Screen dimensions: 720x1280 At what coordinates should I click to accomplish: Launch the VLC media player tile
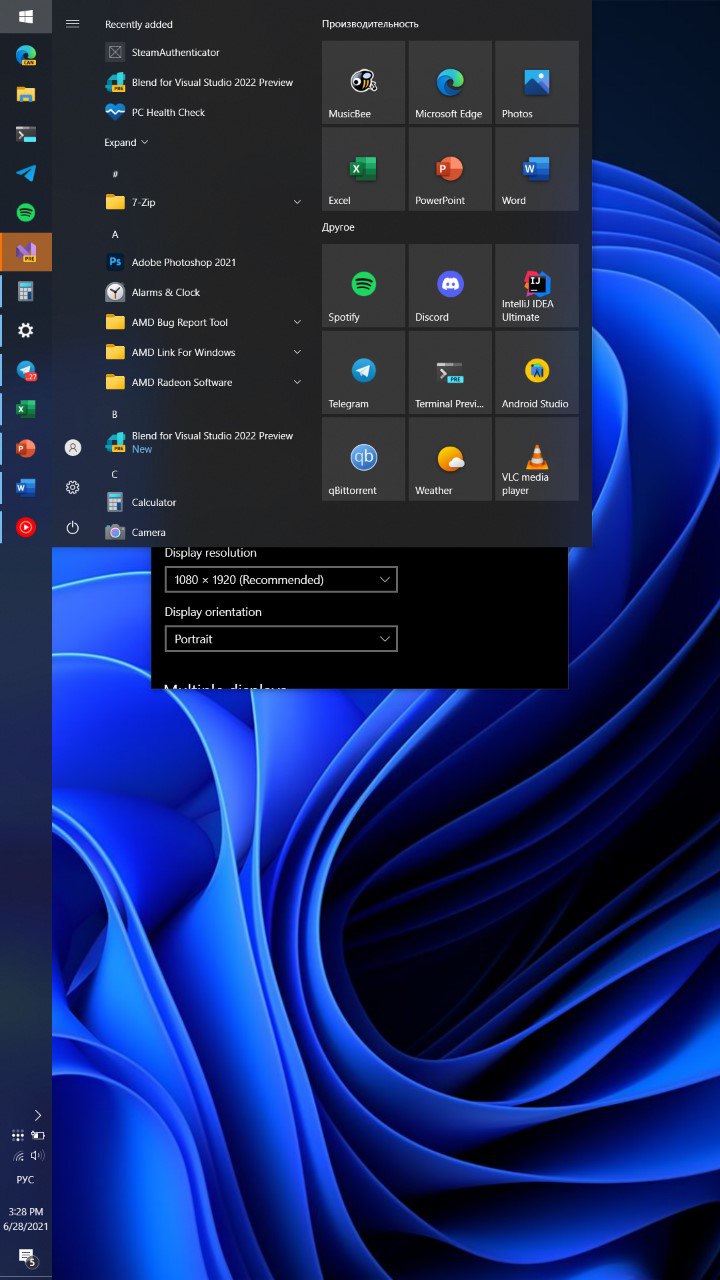[537, 459]
